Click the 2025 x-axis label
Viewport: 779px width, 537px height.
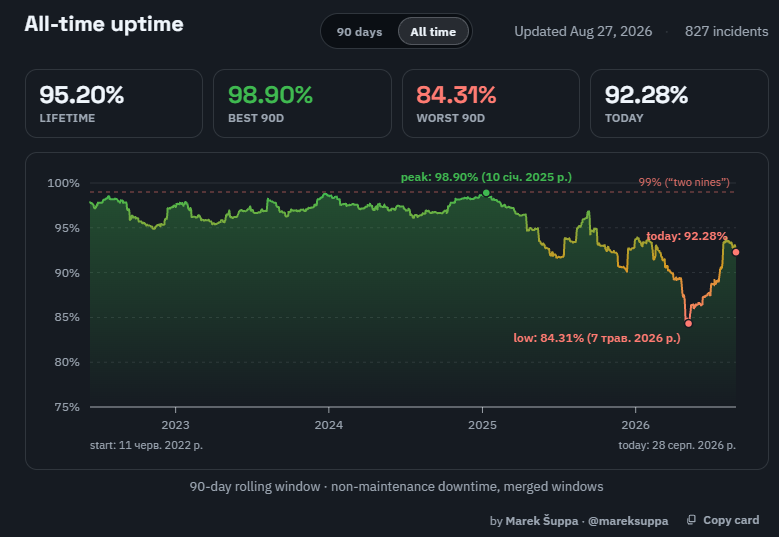(482, 425)
